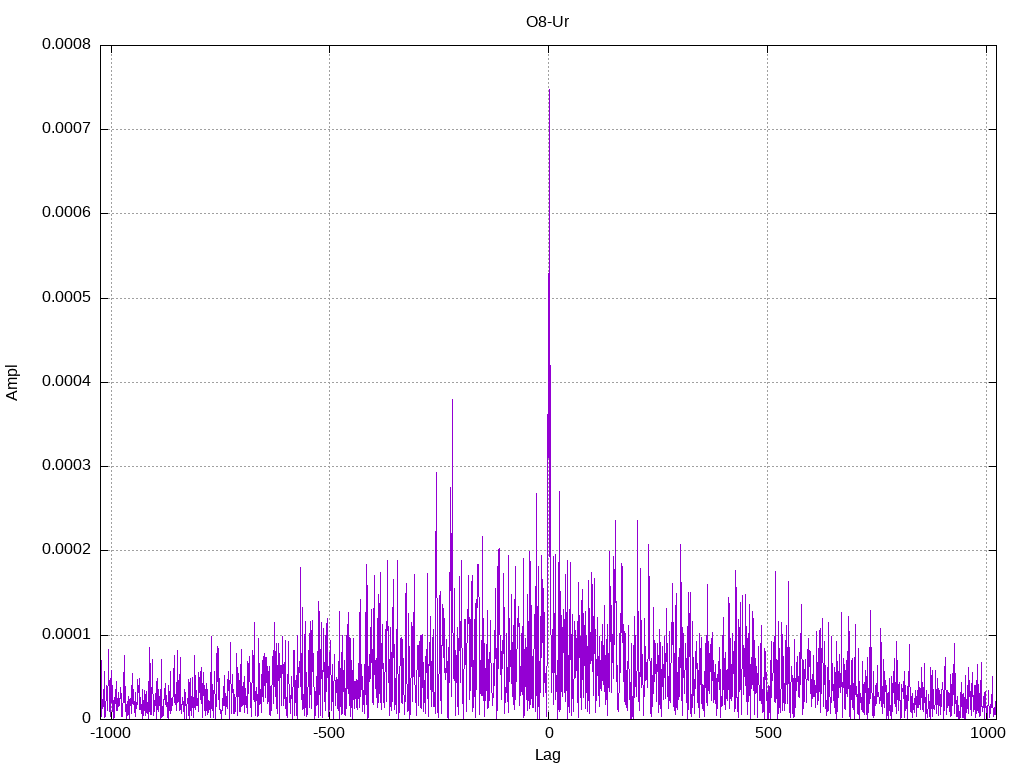Click y-axis tick label 0.0007
Viewport: 1024px width, 768px height.
pos(67,129)
